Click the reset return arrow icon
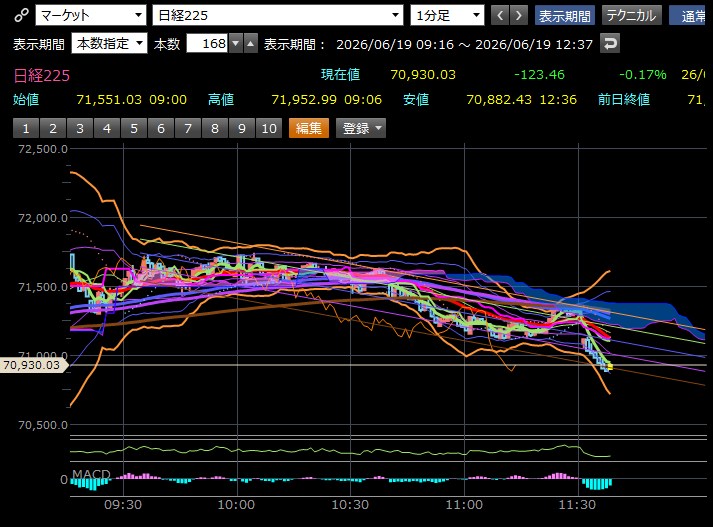Viewport: 713px width, 527px height. [610, 44]
